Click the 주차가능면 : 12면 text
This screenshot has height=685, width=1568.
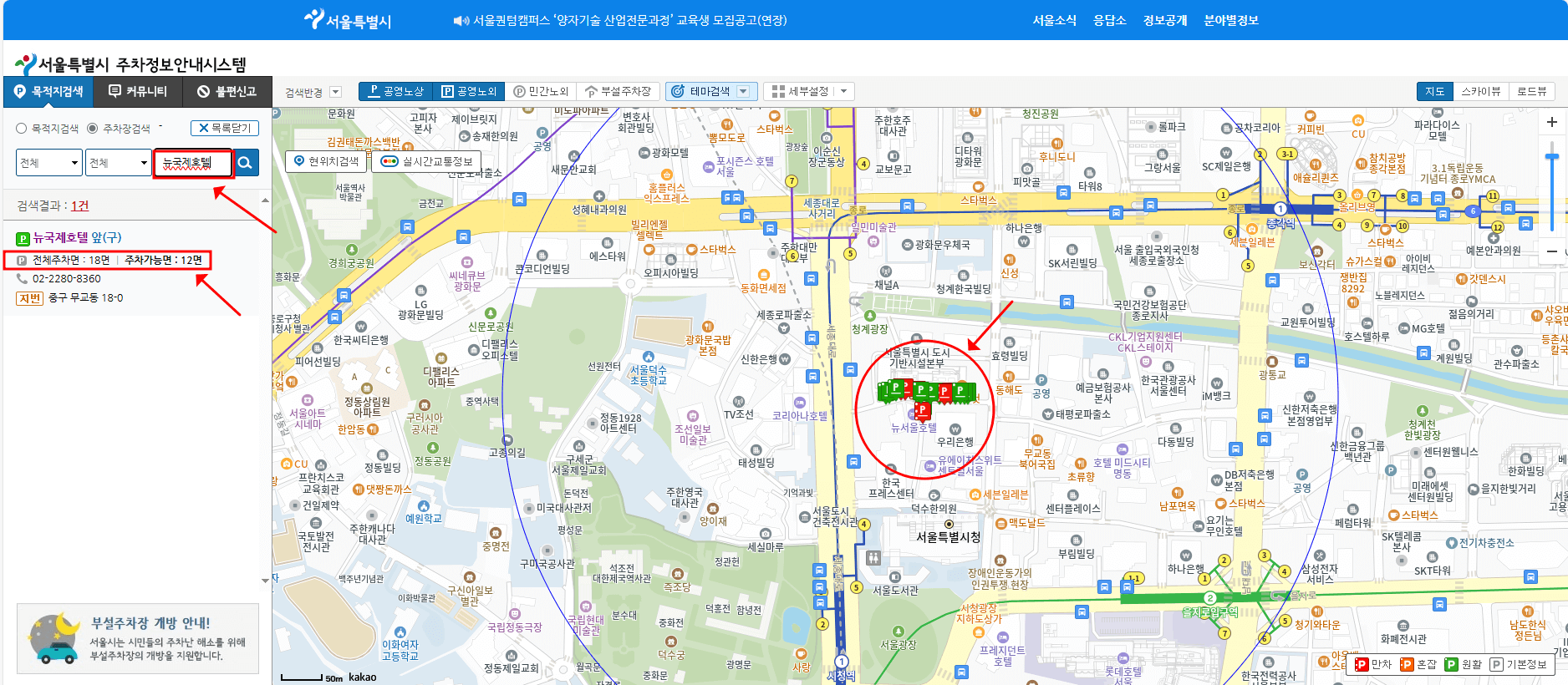[x=163, y=260]
